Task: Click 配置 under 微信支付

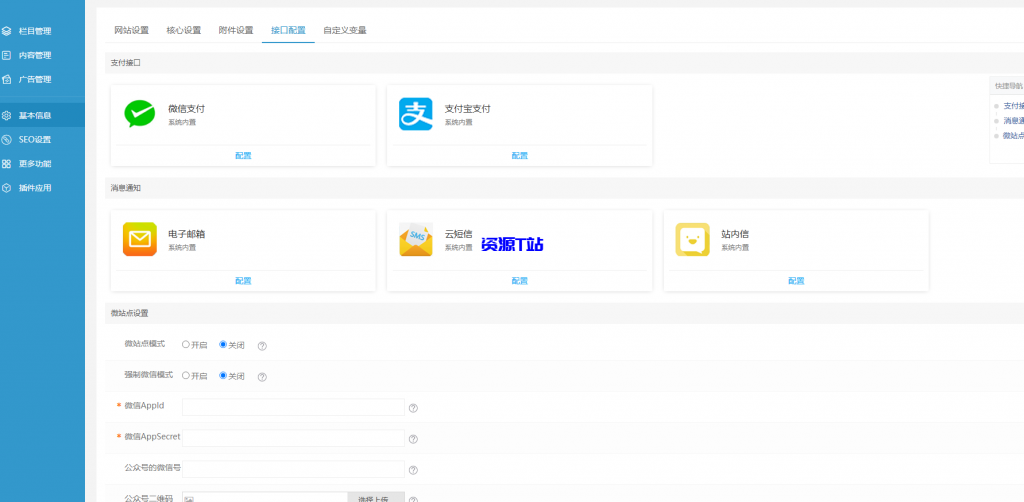Action: pyautogui.click(x=243, y=155)
